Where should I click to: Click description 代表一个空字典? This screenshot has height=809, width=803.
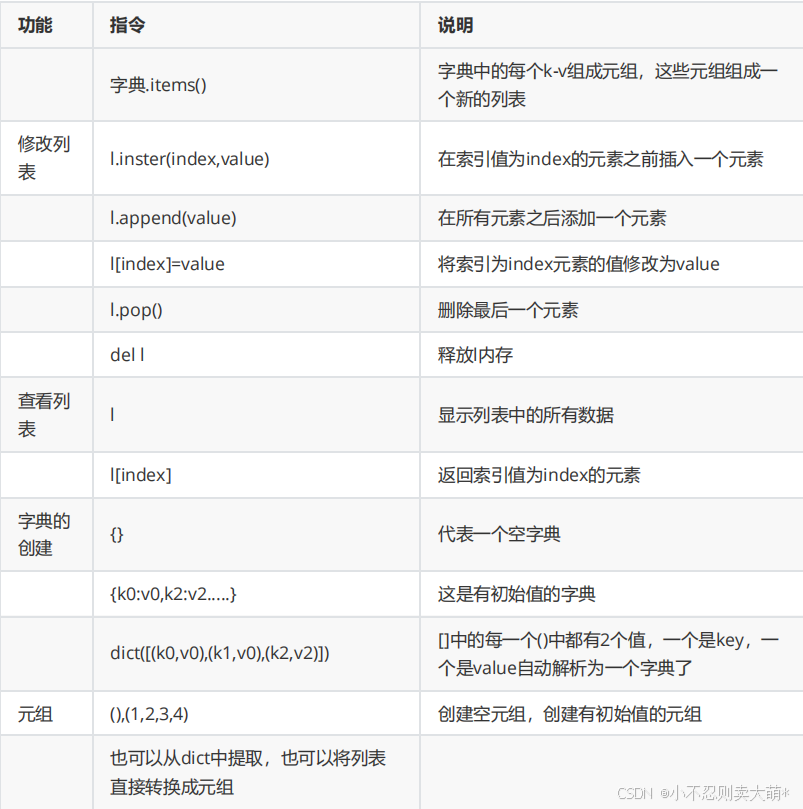coord(499,535)
